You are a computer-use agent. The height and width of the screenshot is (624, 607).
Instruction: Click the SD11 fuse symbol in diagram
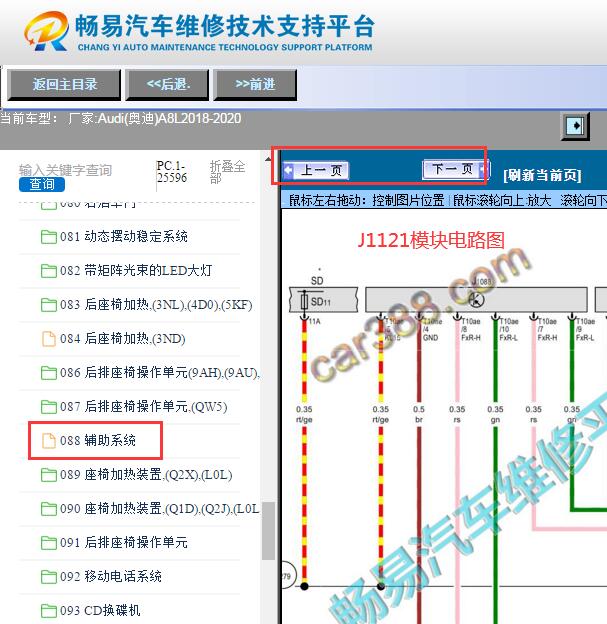(304, 301)
